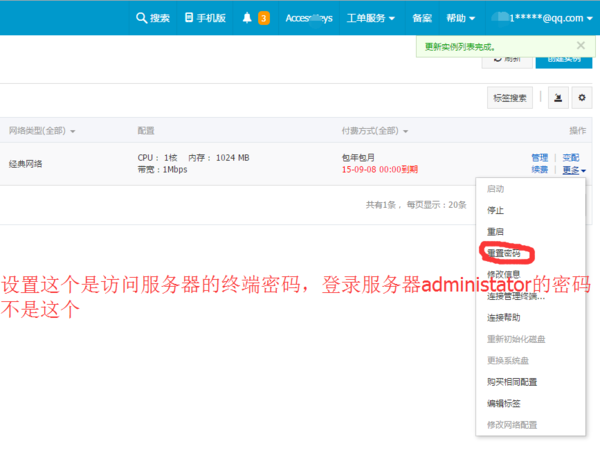Click the 标签搜索 button
600x464 pixels.
(x=510, y=97)
